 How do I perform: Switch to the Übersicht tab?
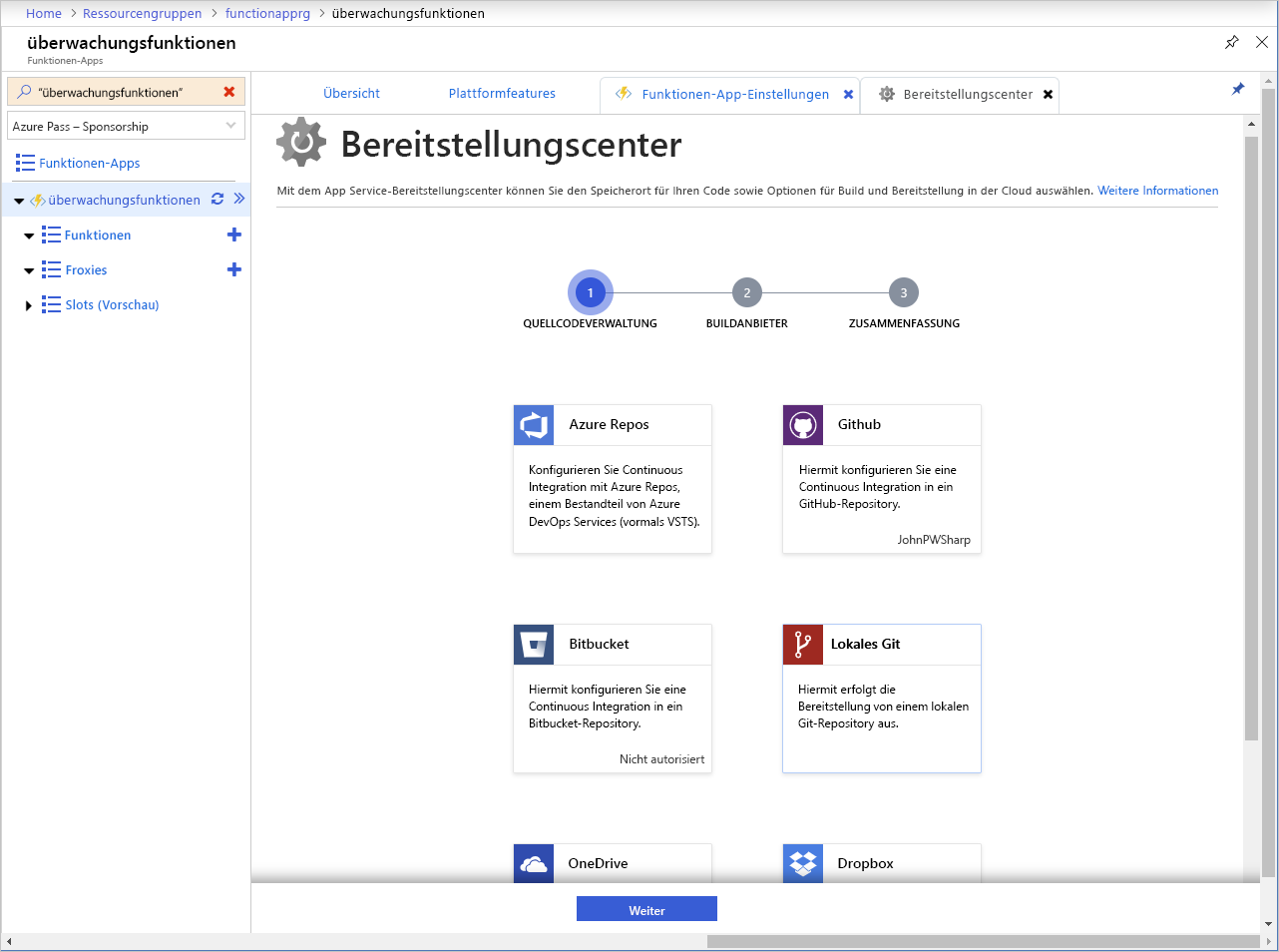351,93
